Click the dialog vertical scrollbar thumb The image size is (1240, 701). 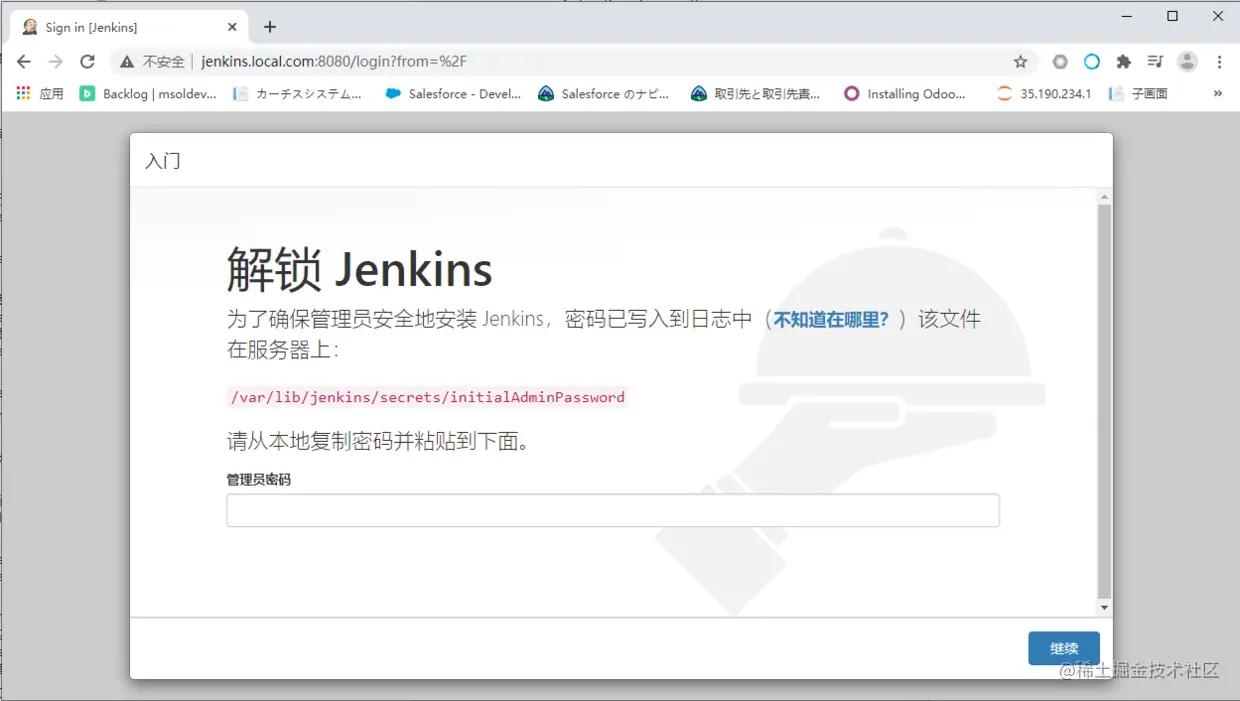coord(1104,401)
